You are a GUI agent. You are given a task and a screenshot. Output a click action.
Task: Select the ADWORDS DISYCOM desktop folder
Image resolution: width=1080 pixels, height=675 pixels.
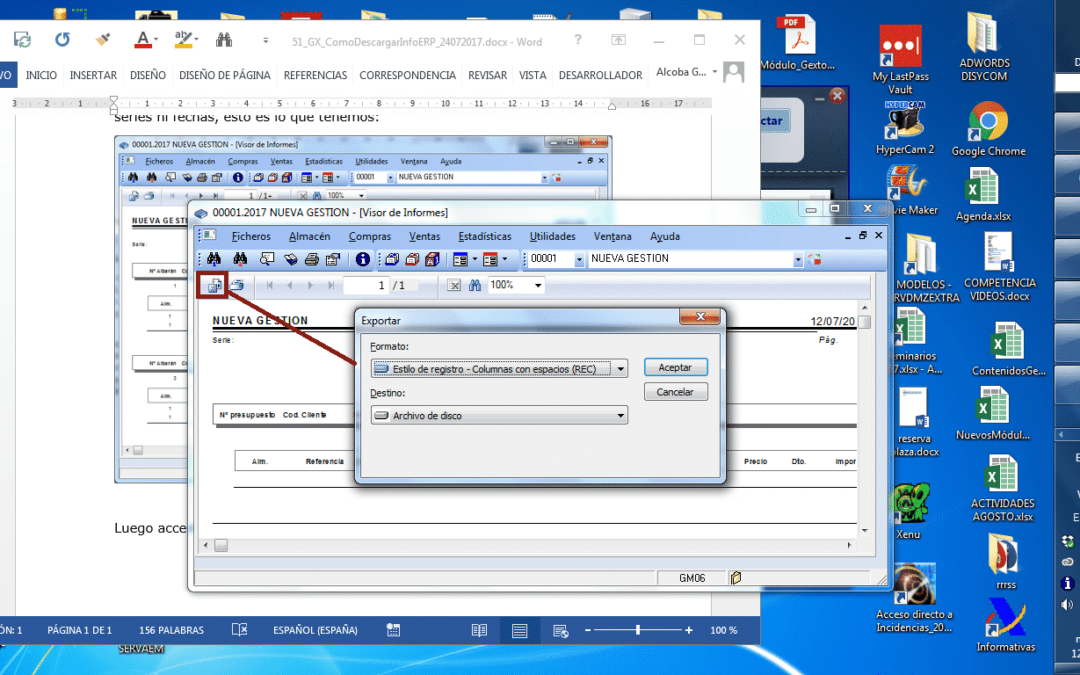(984, 47)
